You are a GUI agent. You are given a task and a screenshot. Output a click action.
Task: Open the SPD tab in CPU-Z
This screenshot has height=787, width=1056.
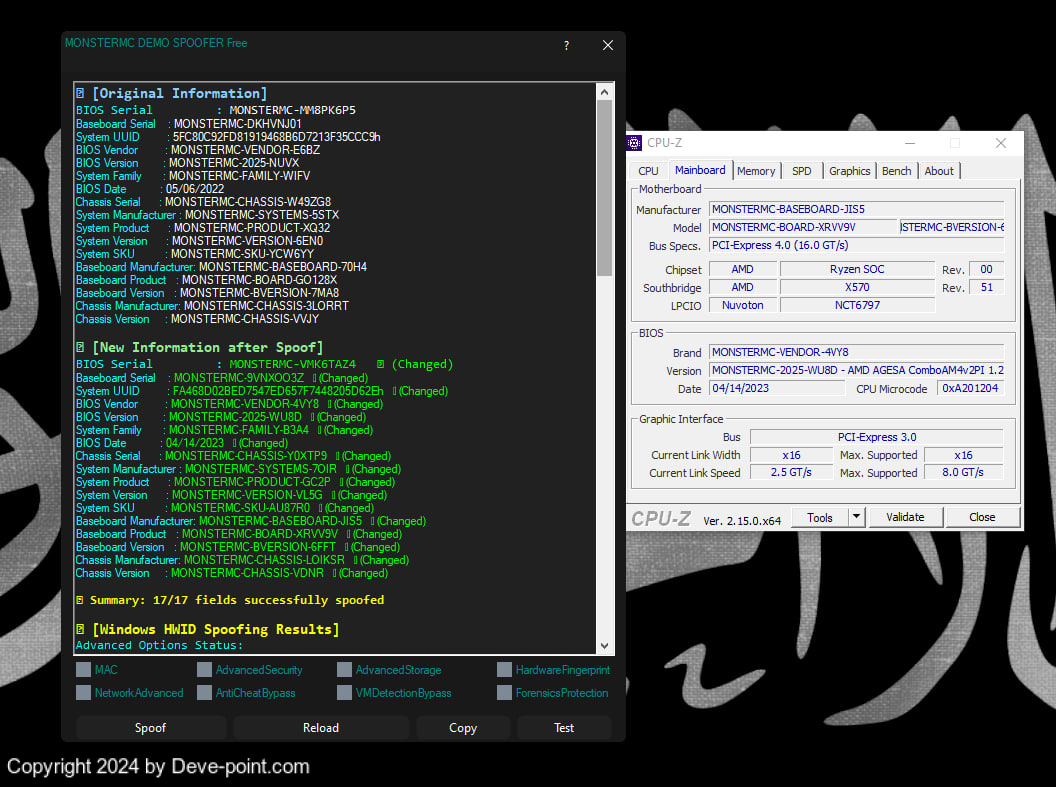click(802, 171)
